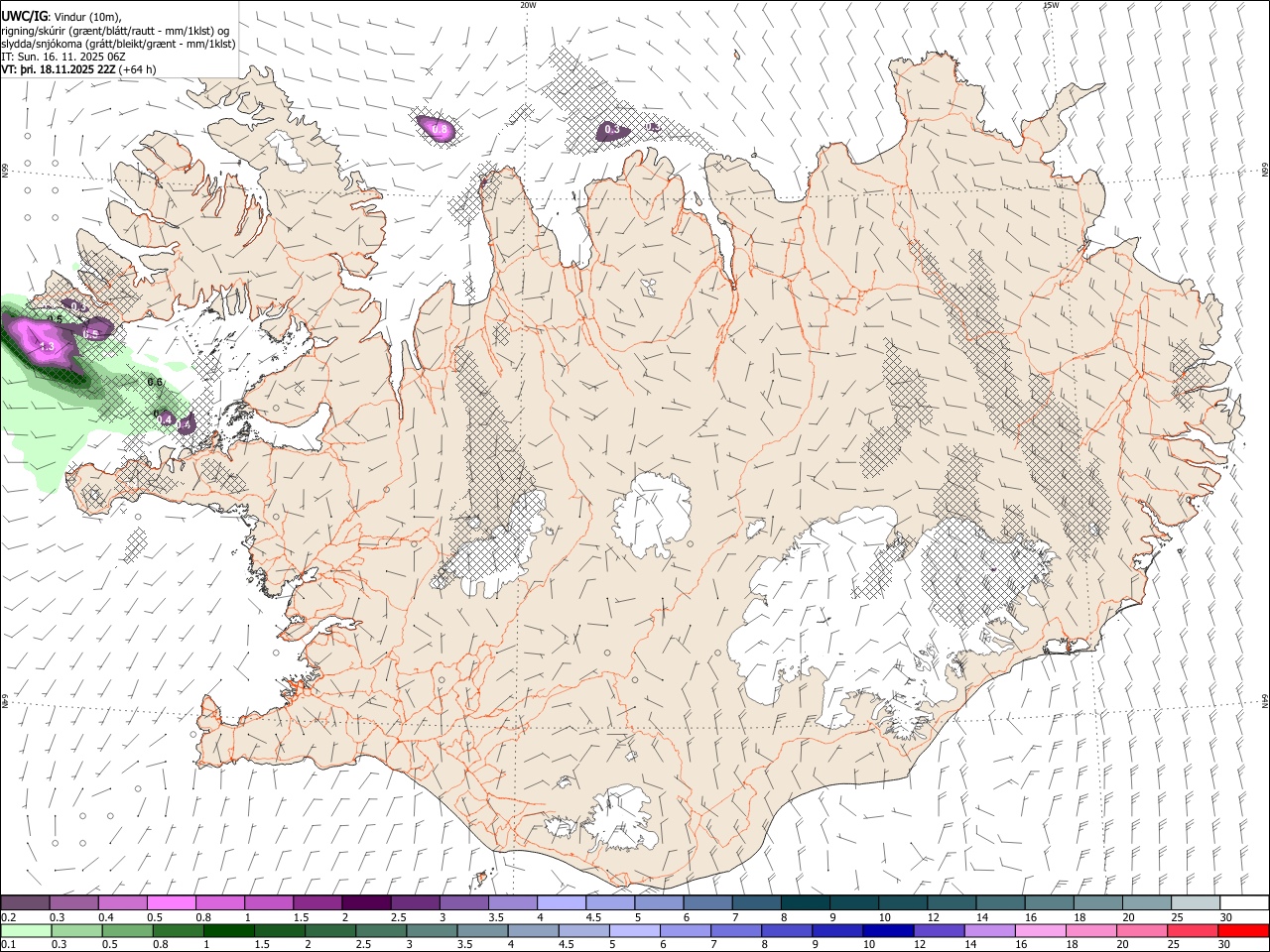Select the dark purple 2 swatch, upper legend row
1270x952 pixels.
tap(365, 903)
